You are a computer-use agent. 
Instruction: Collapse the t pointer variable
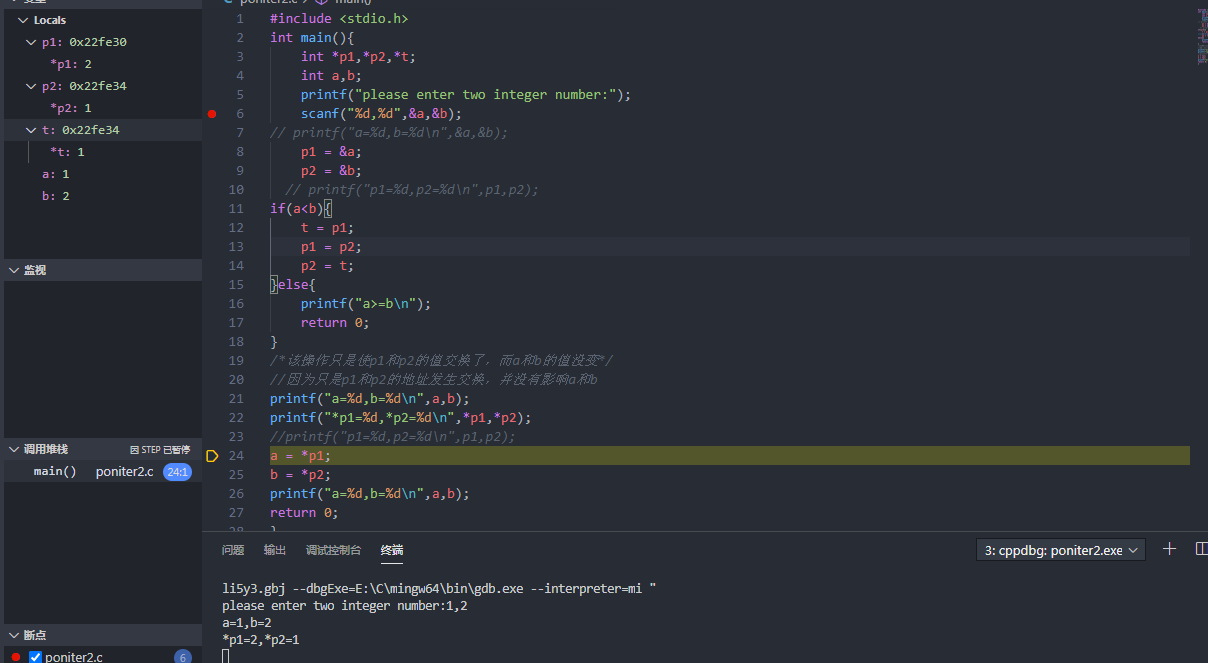[x=32, y=130]
